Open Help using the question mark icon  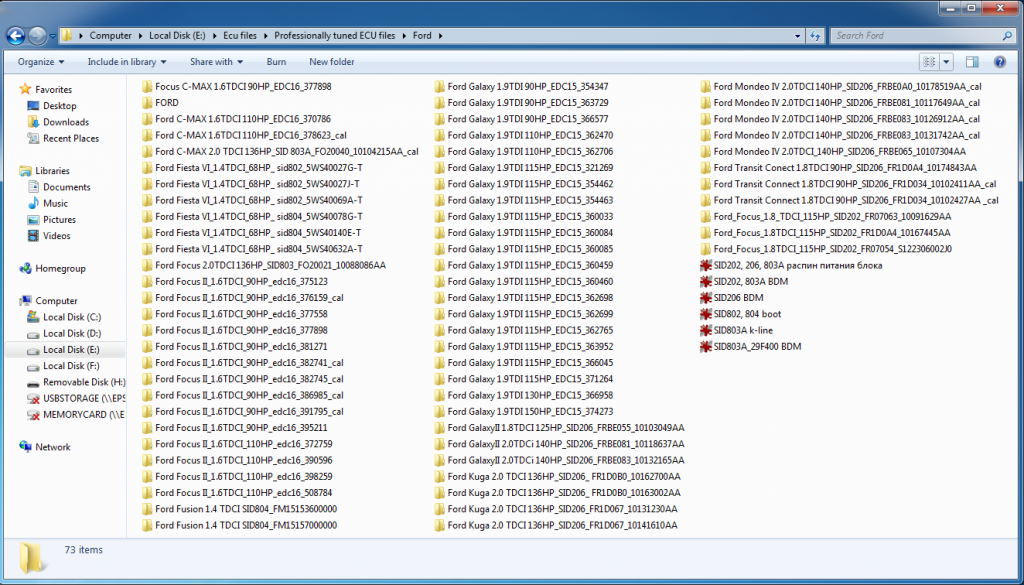pos(998,61)
